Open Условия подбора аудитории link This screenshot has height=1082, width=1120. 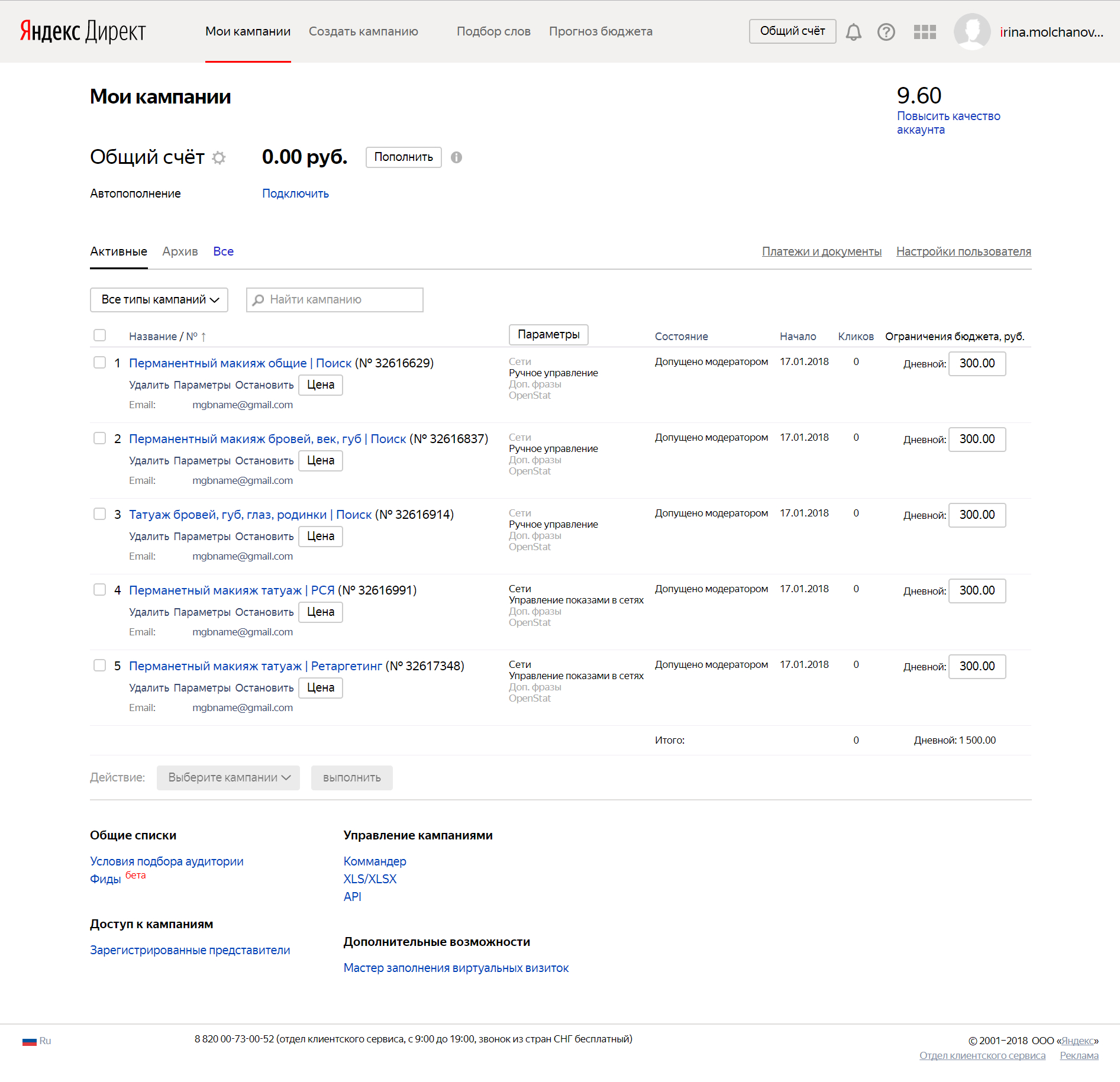[167, 861]
